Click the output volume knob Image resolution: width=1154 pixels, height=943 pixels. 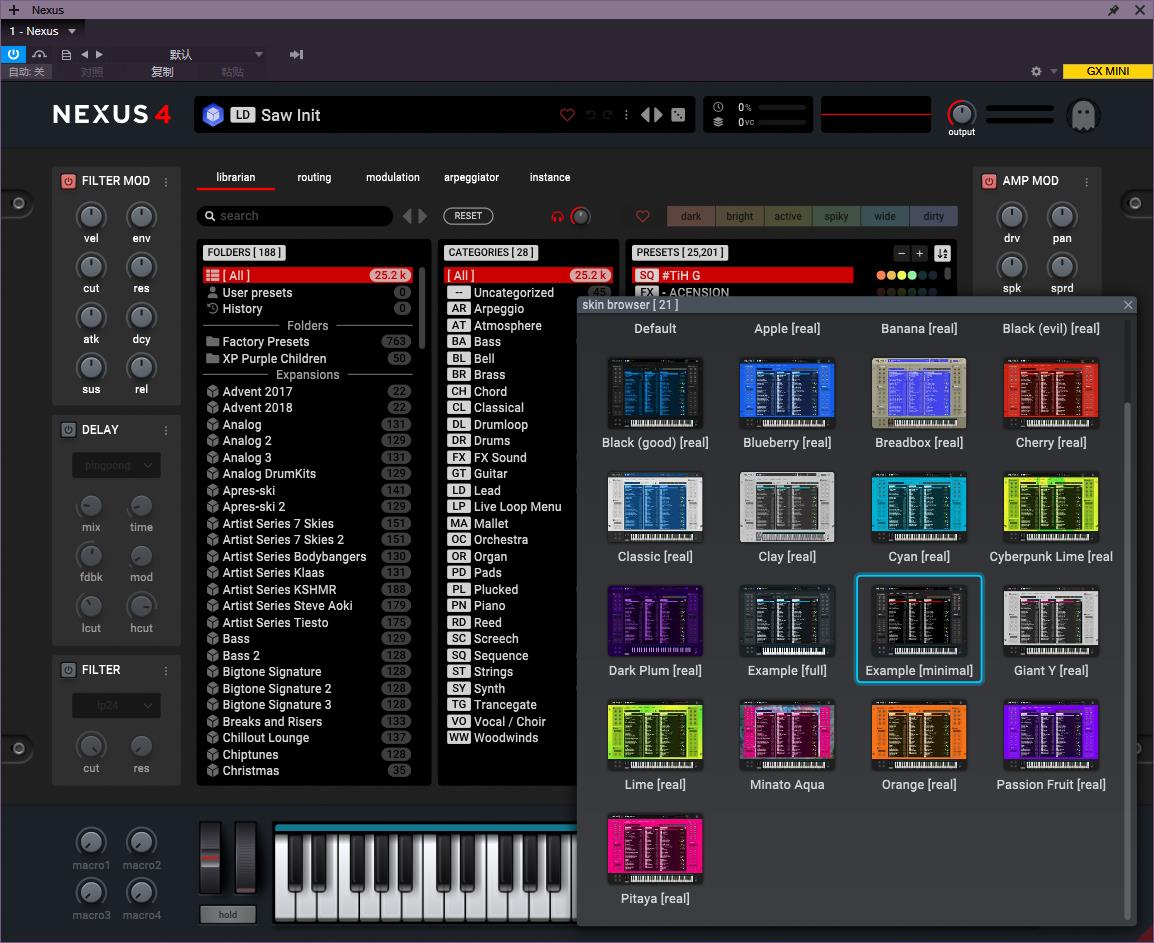(961, 113)
